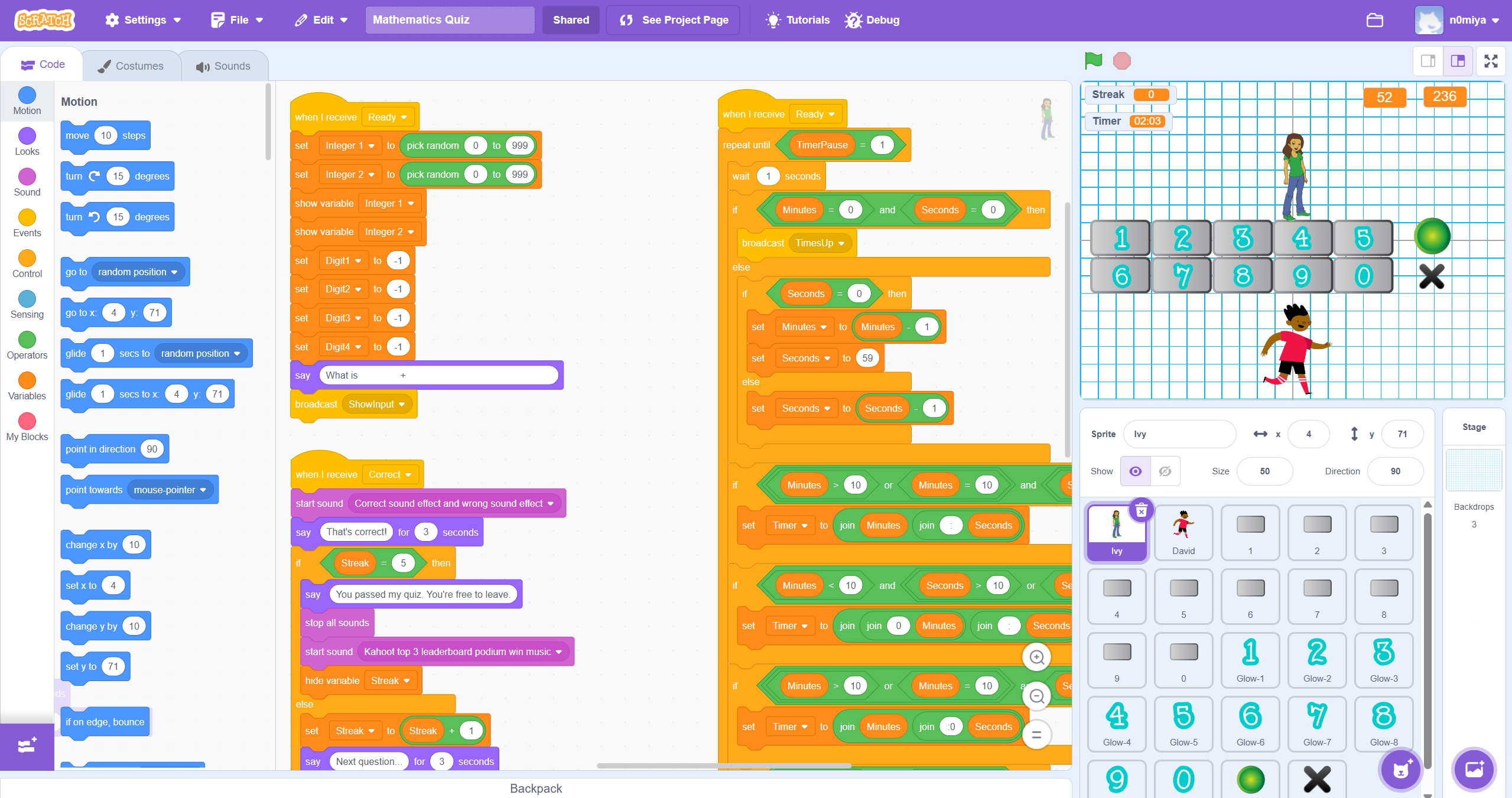Image resolution: width=1512 pixels, height=798 pixels.
Task: Switch to large stage layout
Action: pyautogui.click(x=1458, y=61)
